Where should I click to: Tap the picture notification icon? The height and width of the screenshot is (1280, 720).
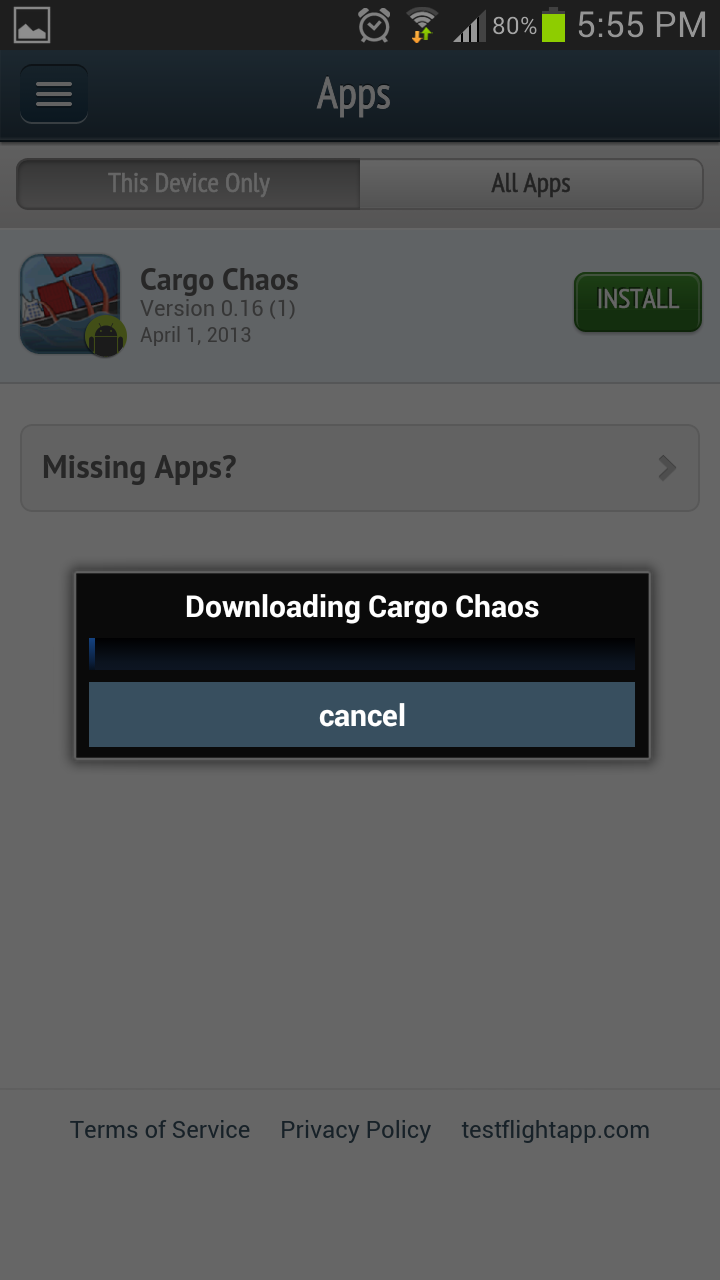(33, 25)
